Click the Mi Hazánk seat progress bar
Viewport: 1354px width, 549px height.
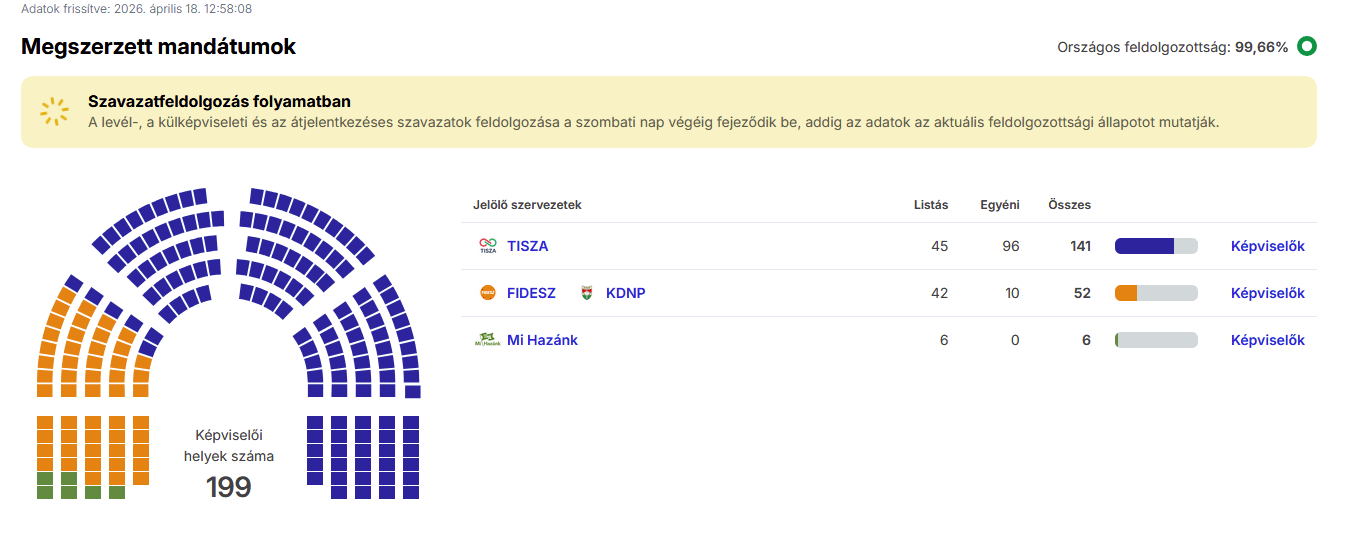(x=1155, y=340)
